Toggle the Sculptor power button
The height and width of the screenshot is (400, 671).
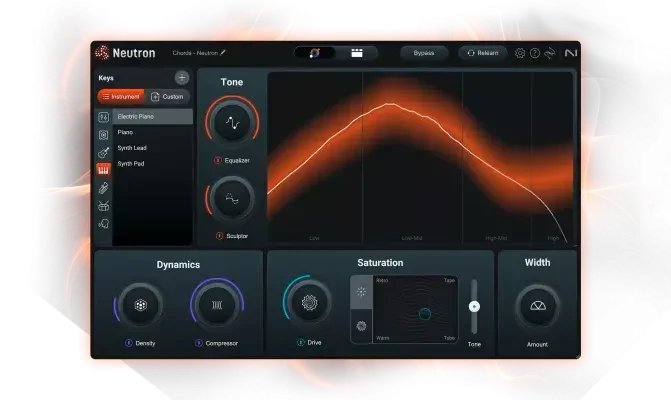(219, 236)
